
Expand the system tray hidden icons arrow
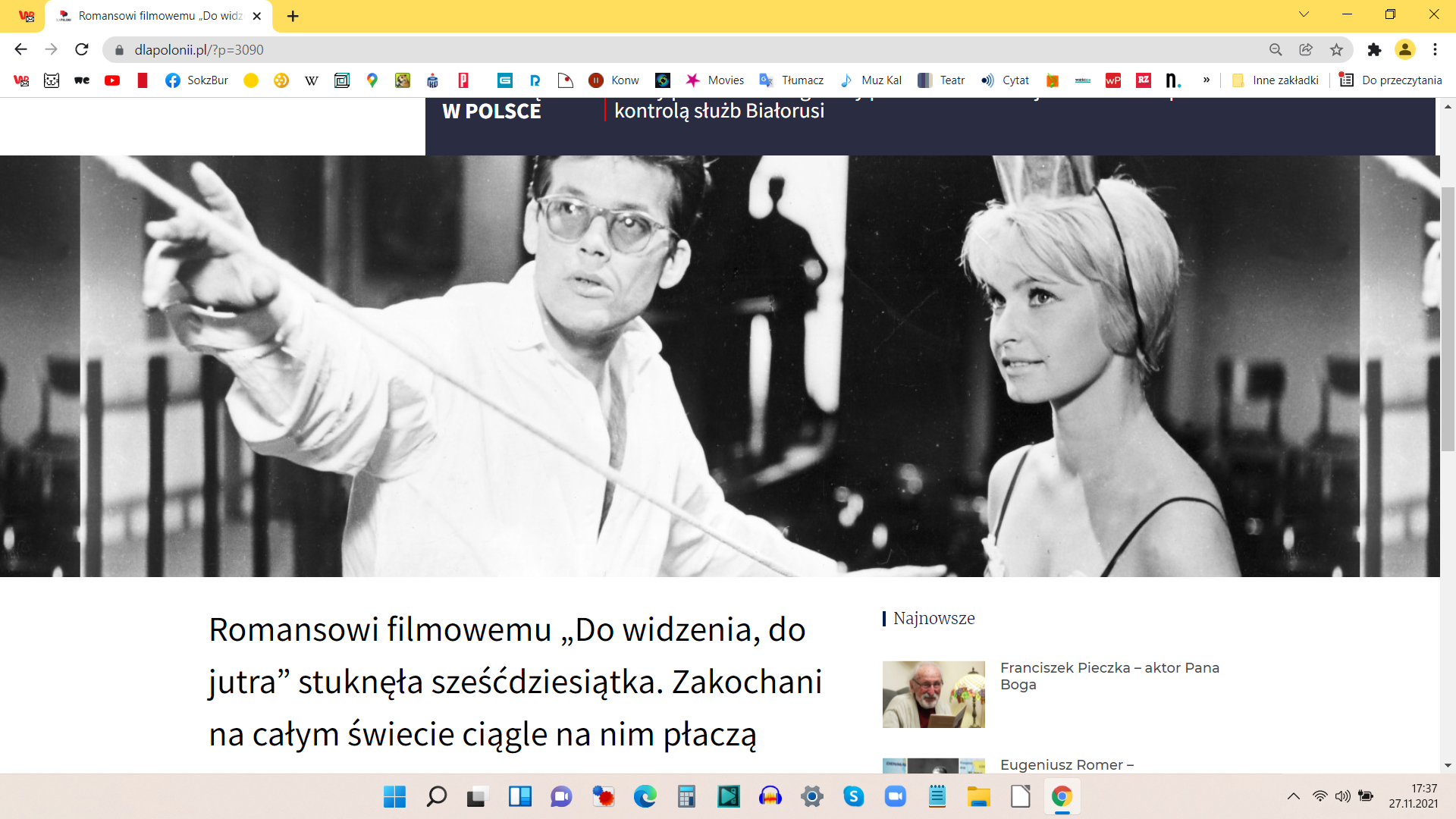click(x=1294, y=796)
